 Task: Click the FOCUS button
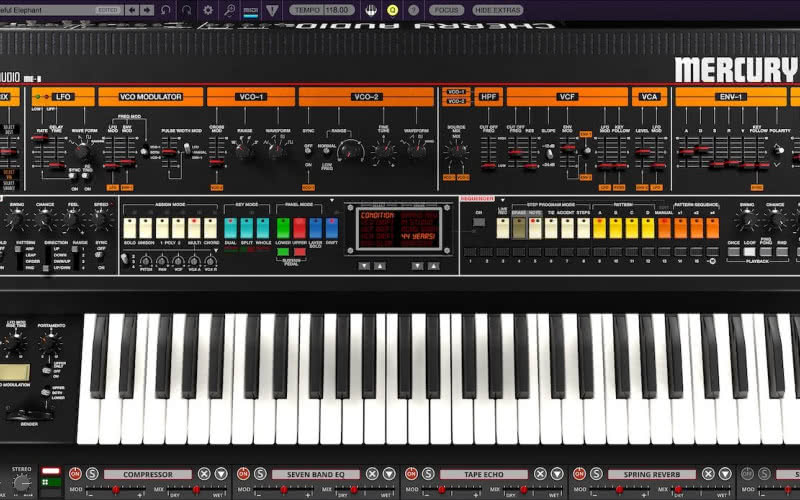[x=445, y=10]
